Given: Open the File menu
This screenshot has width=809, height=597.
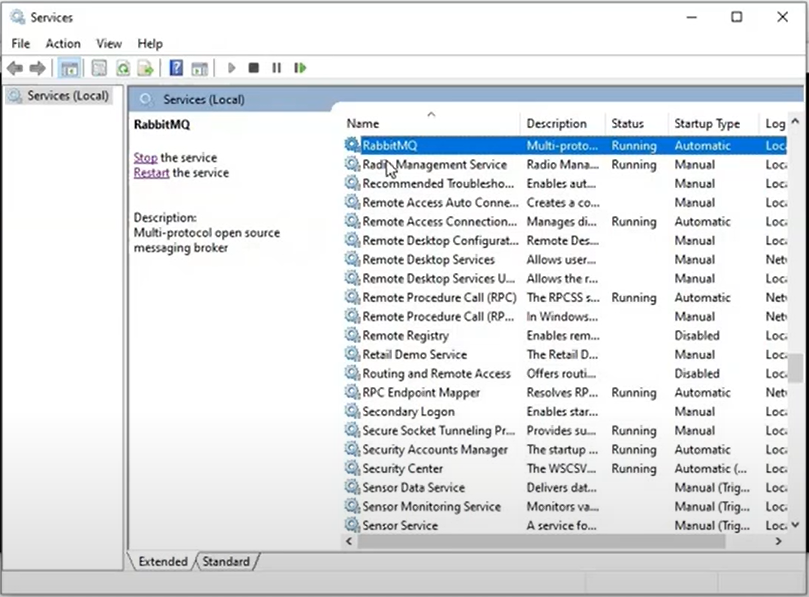Looking at the screenshot, I should [21, 44].
